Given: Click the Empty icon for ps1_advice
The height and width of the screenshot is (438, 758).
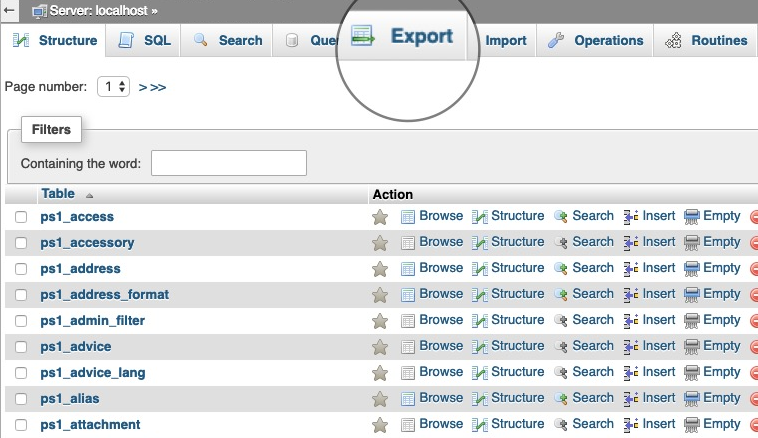Looking at the screenshot, I should click(x=692, y=346).
